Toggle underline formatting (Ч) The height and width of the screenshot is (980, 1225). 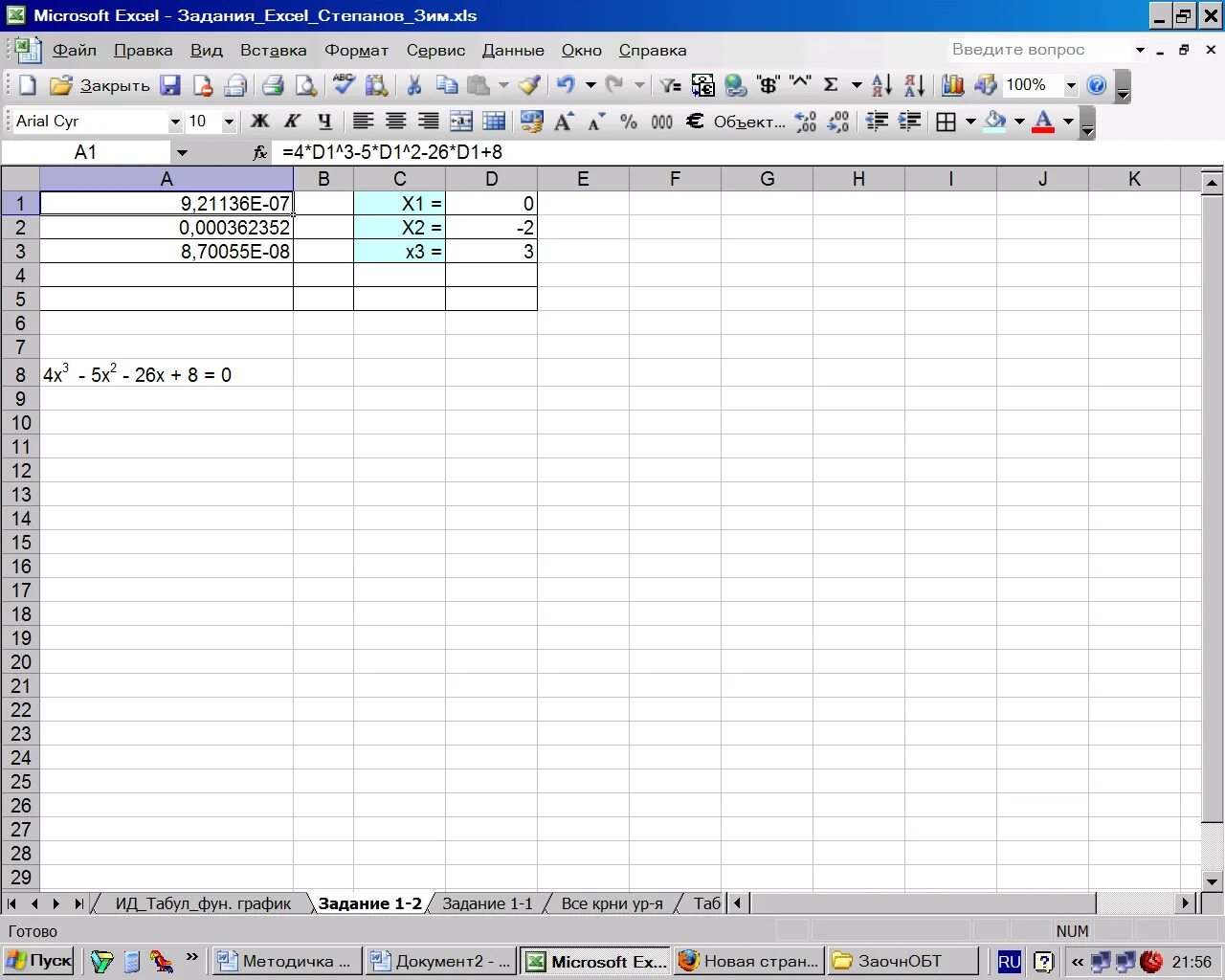325,122
